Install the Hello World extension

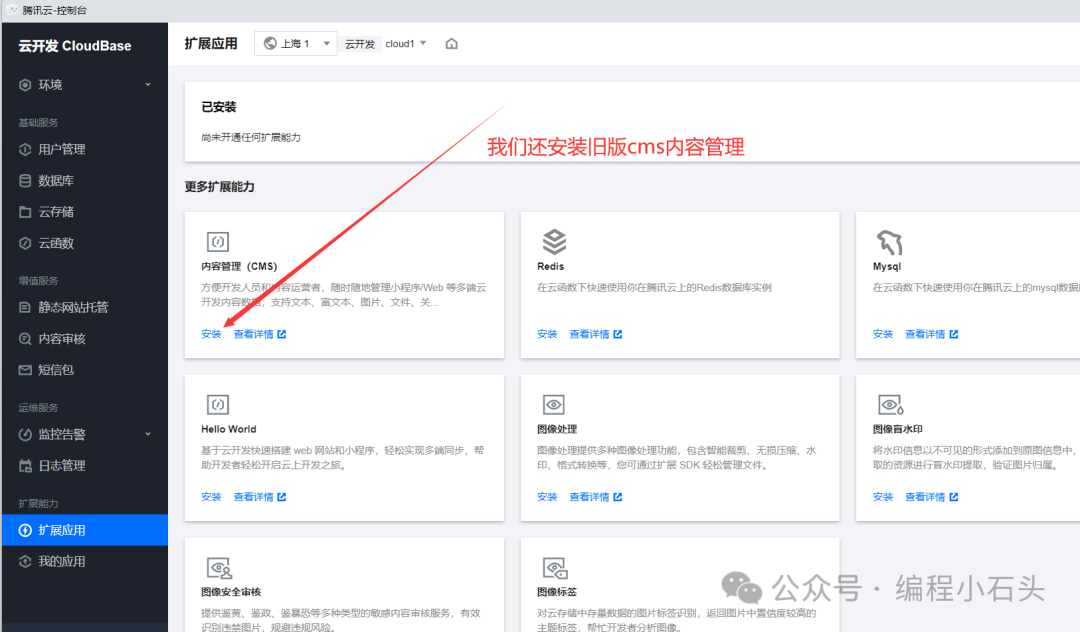(x=211, y=497)
